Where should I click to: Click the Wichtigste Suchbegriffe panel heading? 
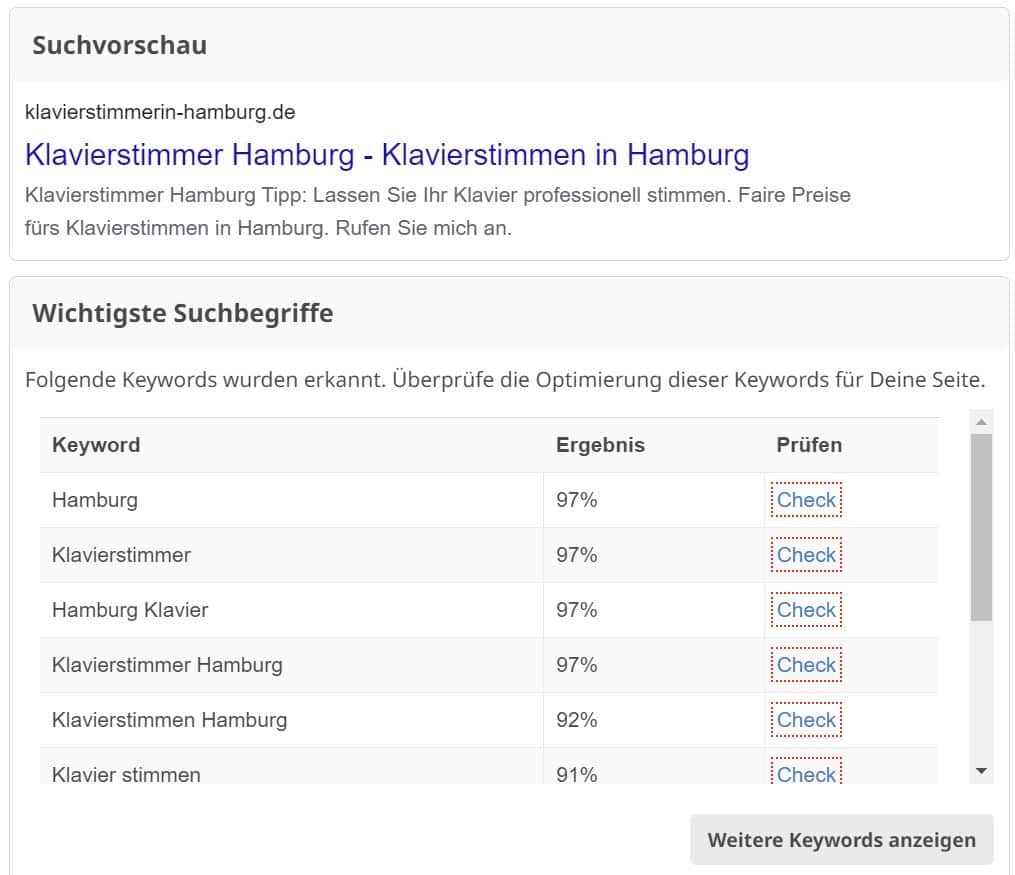click(183, 313)
